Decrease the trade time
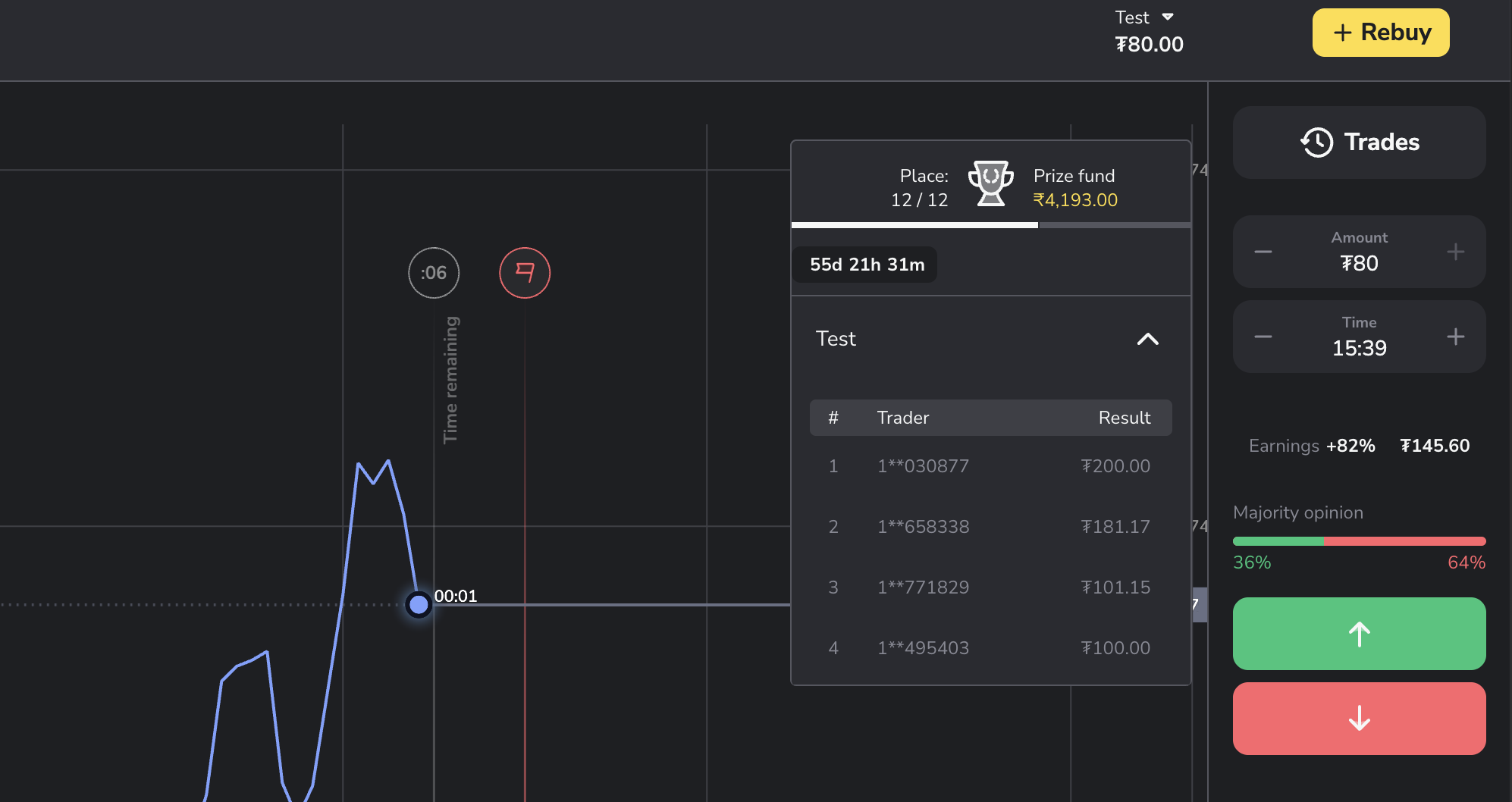 click(x=1263, y=337)
